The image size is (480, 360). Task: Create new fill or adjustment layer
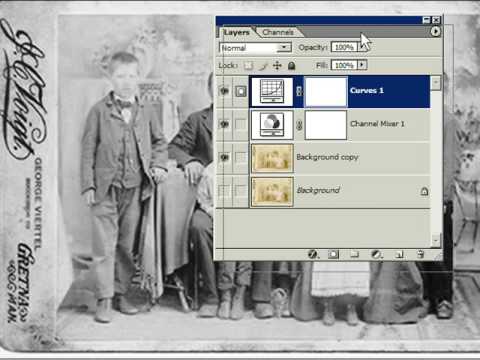tap(377, 255)
